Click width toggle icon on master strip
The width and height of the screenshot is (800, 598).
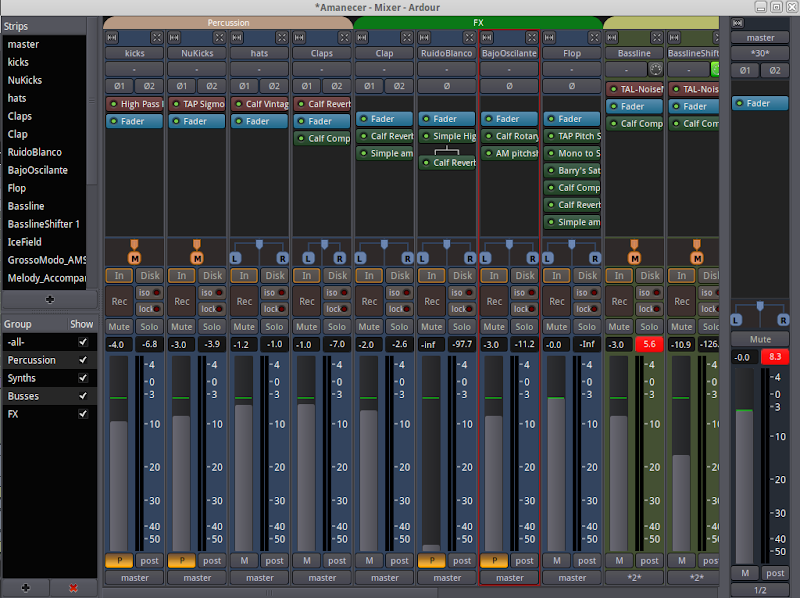pos(737,23)
